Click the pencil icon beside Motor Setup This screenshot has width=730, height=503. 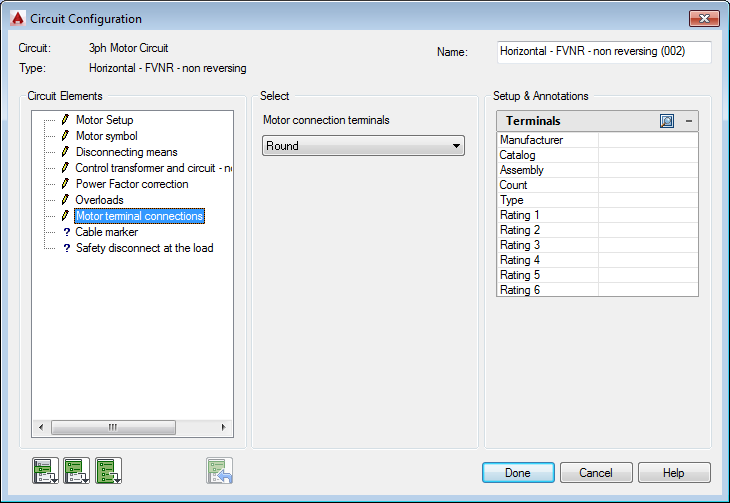[65, 120]
